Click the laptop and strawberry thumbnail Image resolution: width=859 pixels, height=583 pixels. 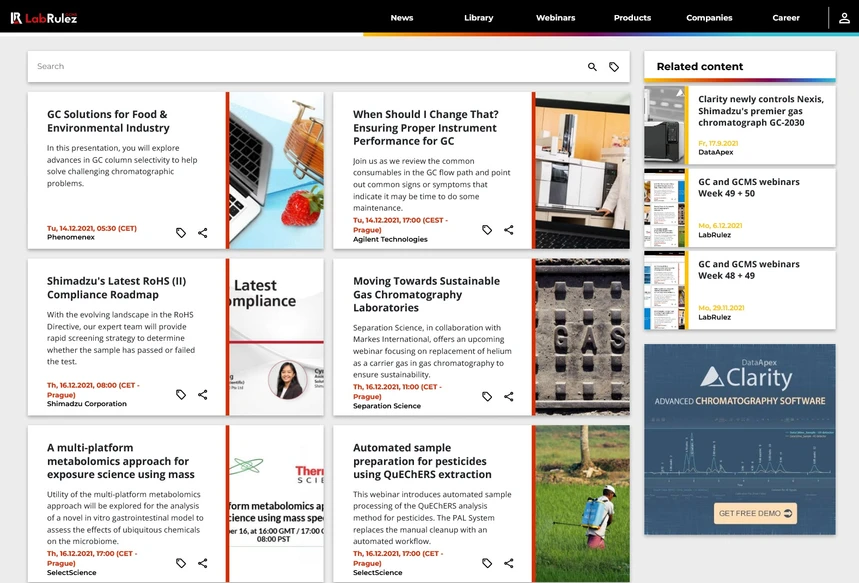(276, 170)
